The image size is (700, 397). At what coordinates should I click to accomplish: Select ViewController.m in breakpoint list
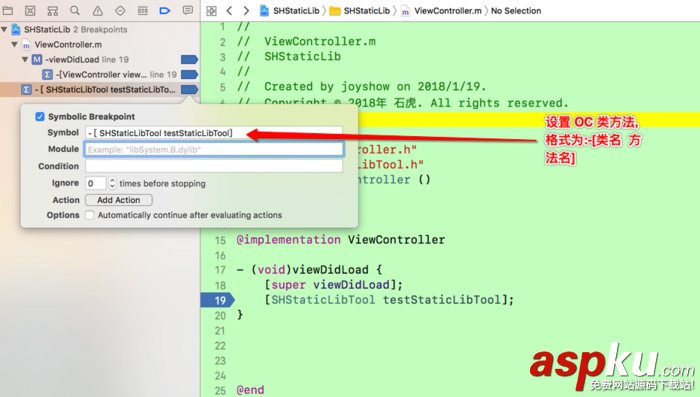99,45
